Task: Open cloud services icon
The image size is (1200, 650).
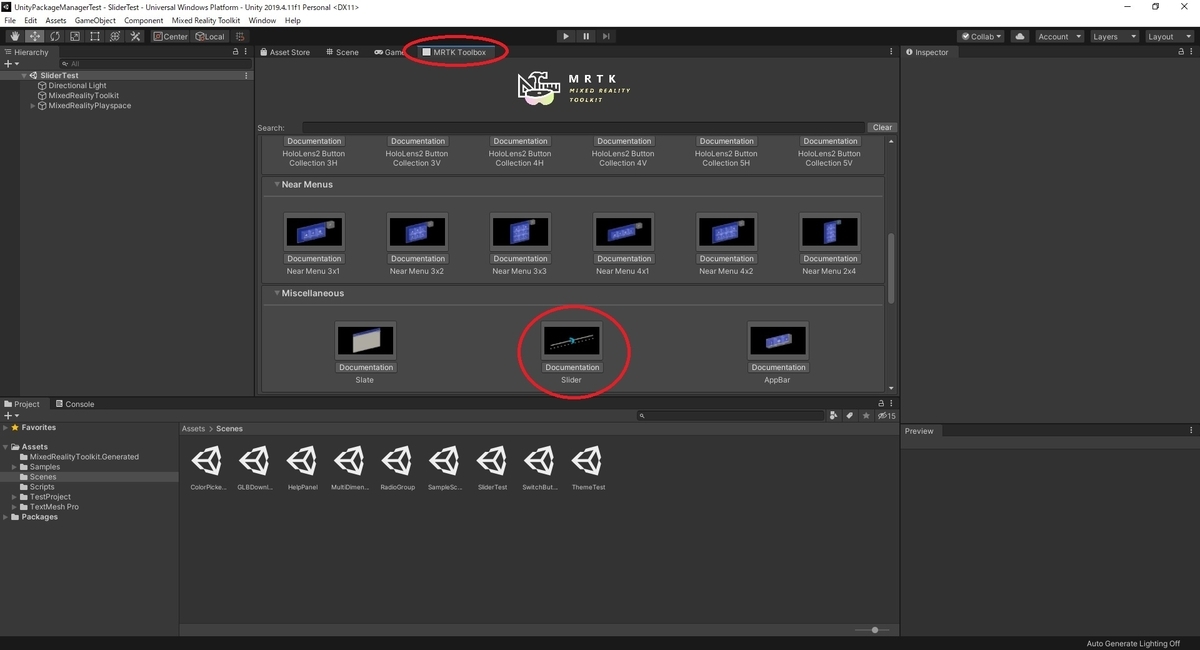Action: (1019, 36)
